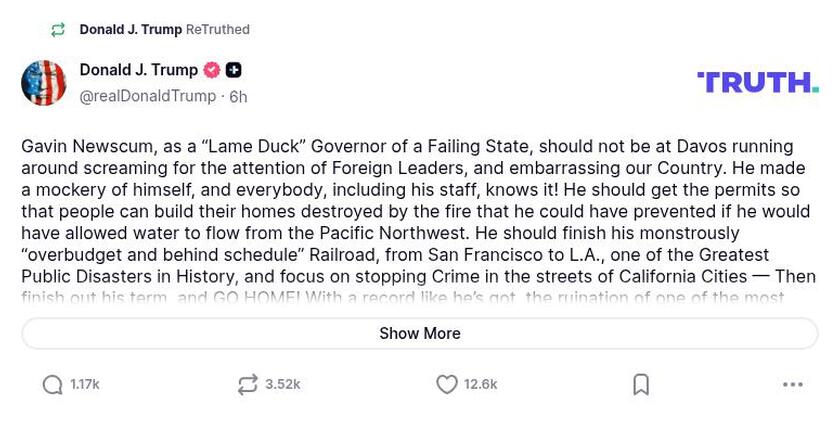The image size is (840, 424).
Task: Click the 6h timestamp
Action: tap(238, 97)
